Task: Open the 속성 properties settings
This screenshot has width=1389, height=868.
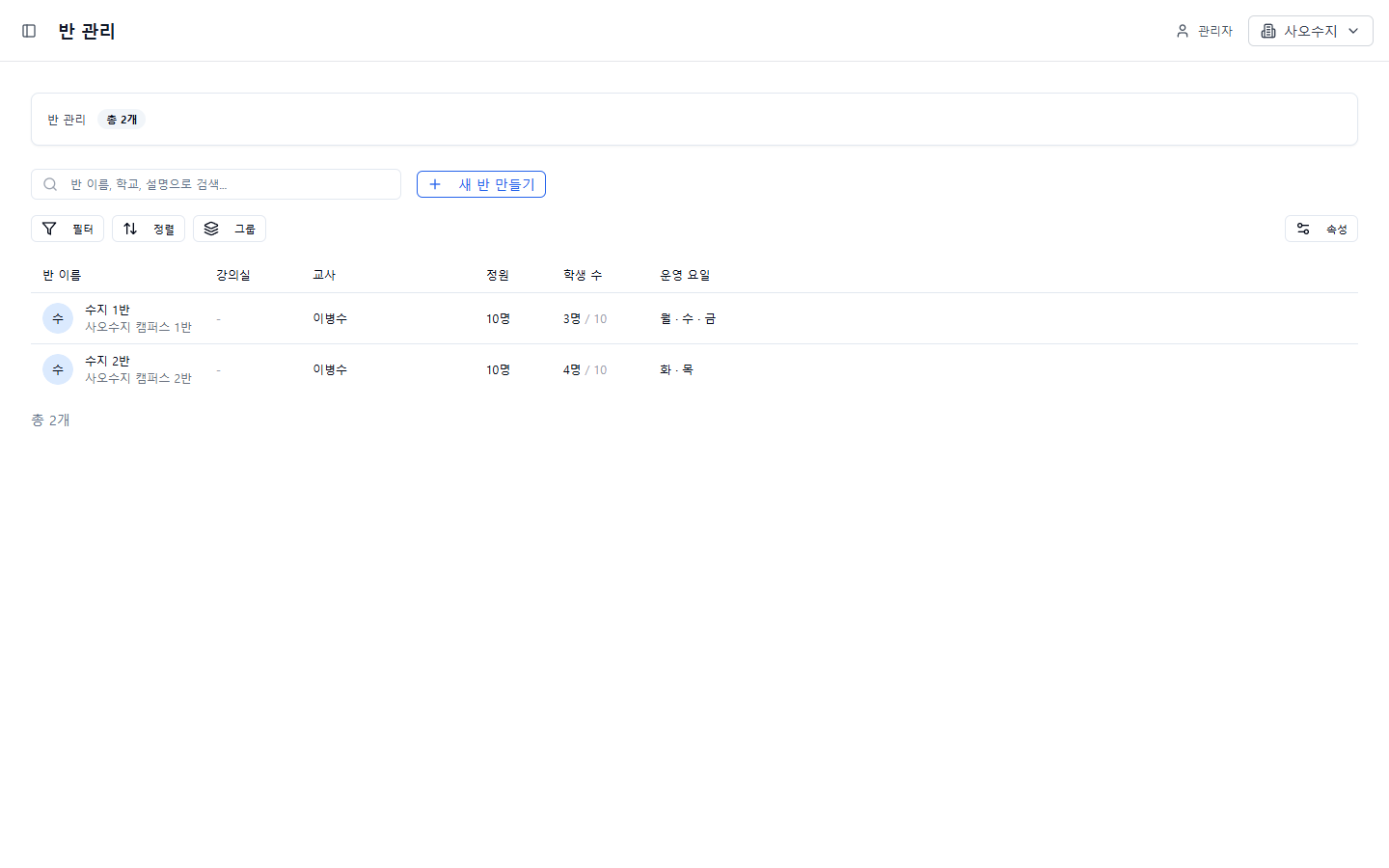Action: (1321, 229)
